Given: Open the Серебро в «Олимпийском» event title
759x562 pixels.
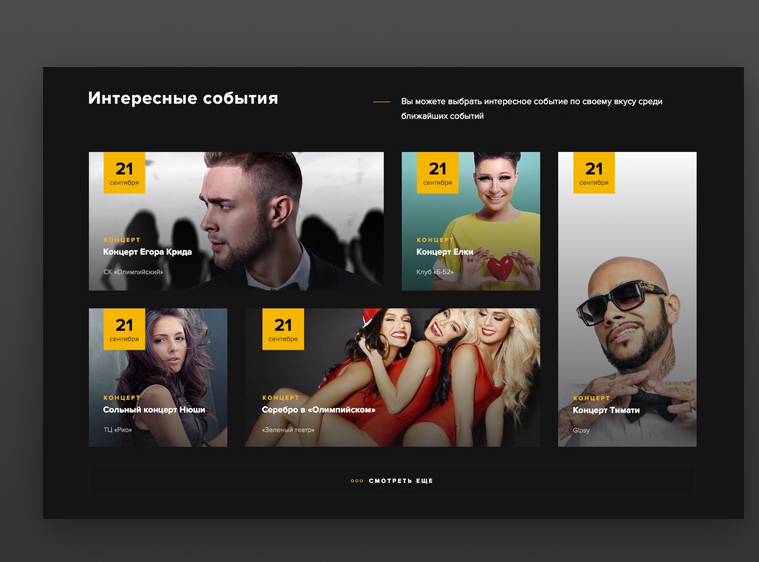Looking at the screenshot, I should pos(319,410).
